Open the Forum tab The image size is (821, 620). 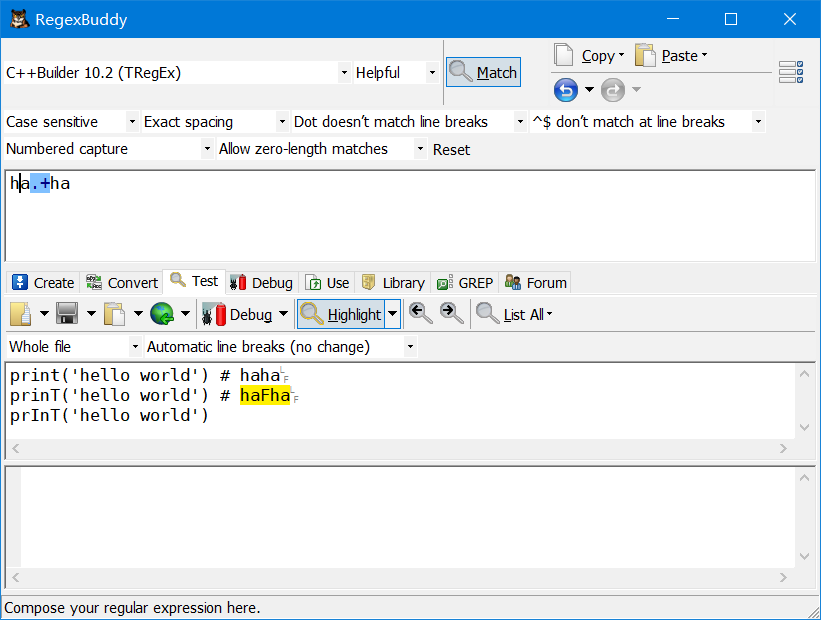tap(536, 283)
